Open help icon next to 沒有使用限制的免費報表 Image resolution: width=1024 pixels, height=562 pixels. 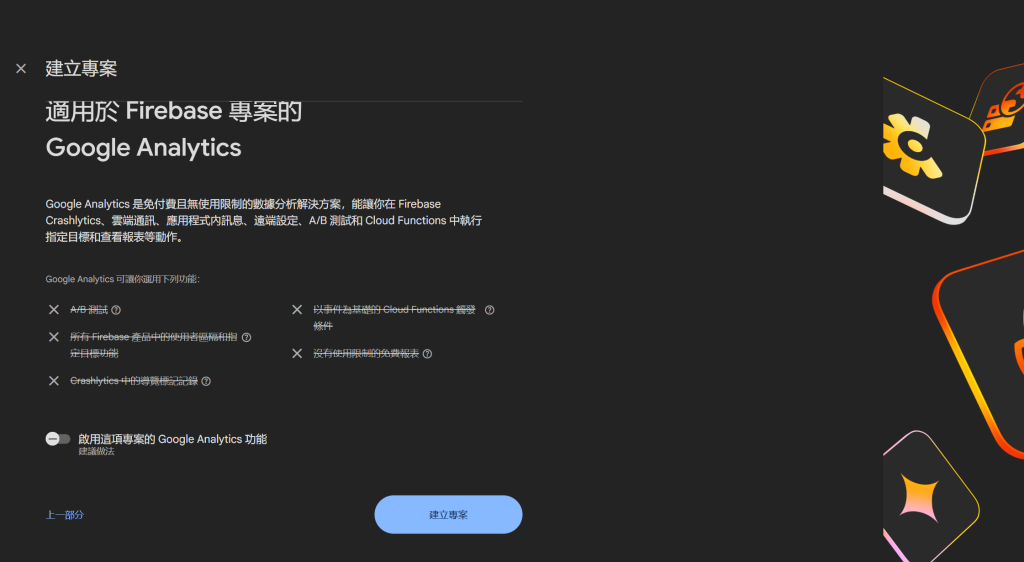(427, 354)
